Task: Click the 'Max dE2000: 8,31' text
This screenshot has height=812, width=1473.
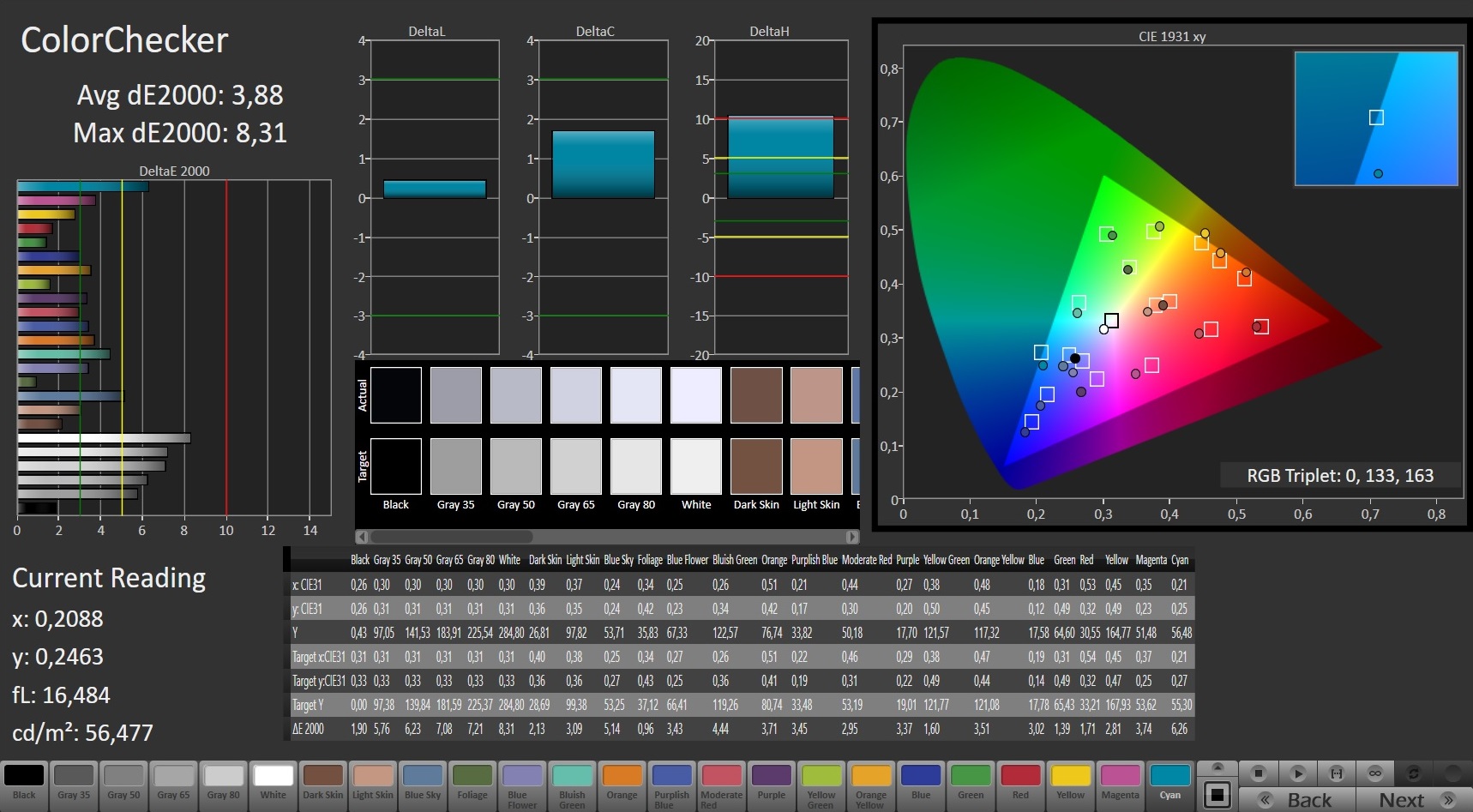Action: tap(180, 133)
